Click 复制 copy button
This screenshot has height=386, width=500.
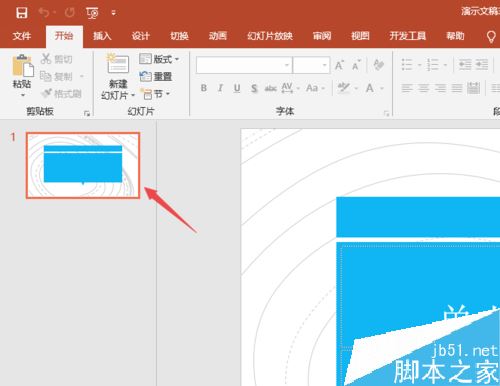coord(57,76)
